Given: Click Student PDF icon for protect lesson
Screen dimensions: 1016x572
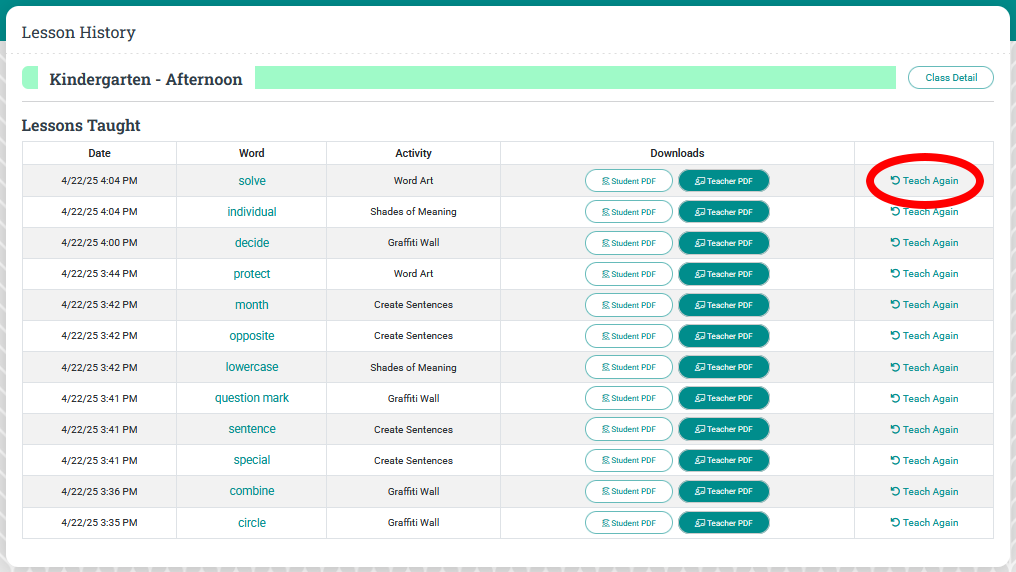Looking at the screenshot, I should click(606, 274).
